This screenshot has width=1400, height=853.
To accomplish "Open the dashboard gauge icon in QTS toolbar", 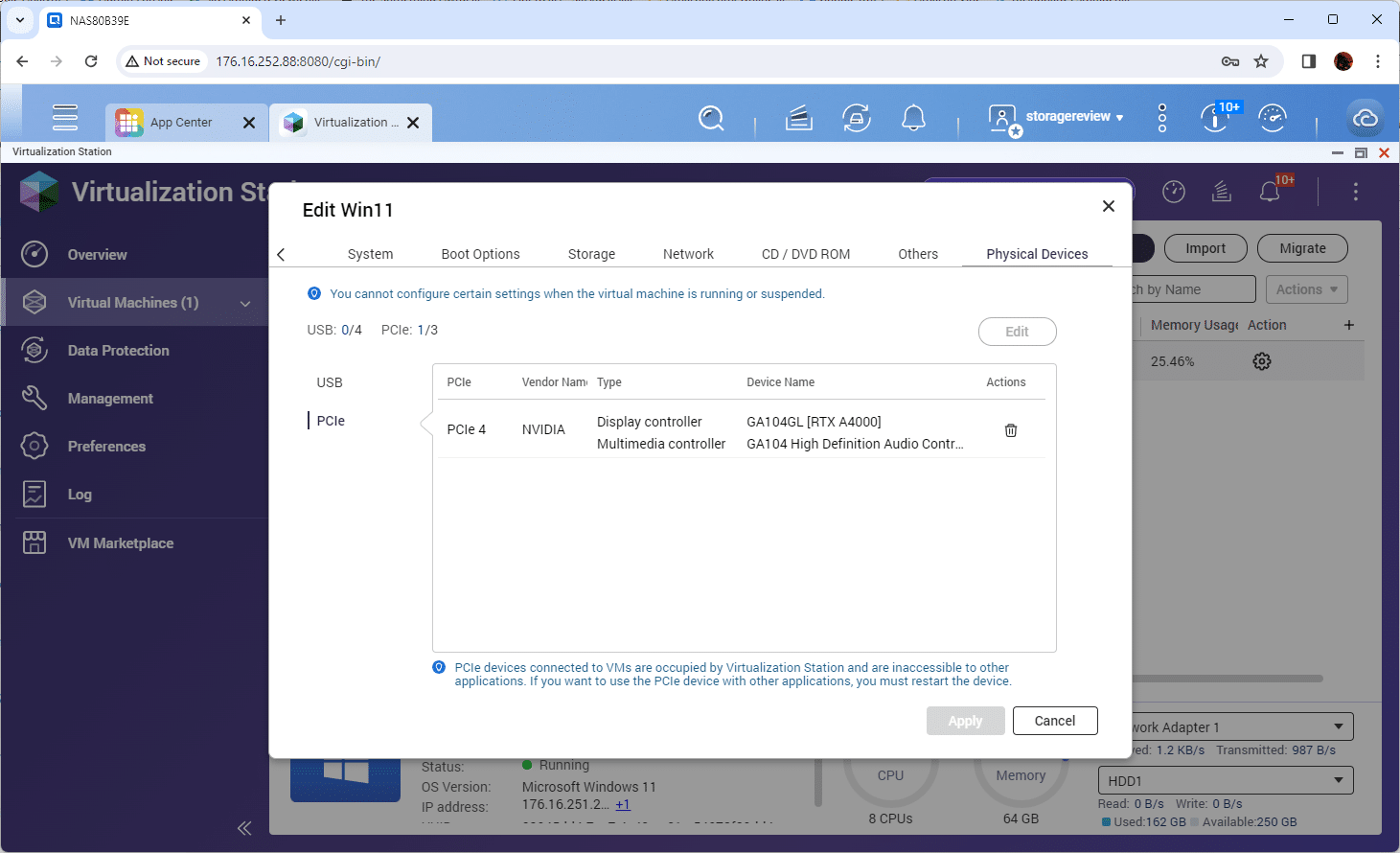I will pyautogui.click(x=1273, y=118).
